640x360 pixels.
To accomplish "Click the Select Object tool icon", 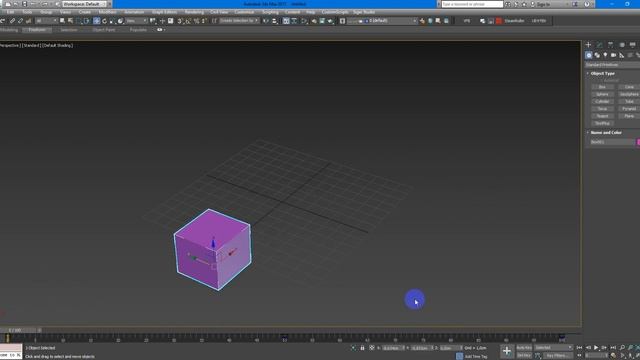I will click(62, 20).
